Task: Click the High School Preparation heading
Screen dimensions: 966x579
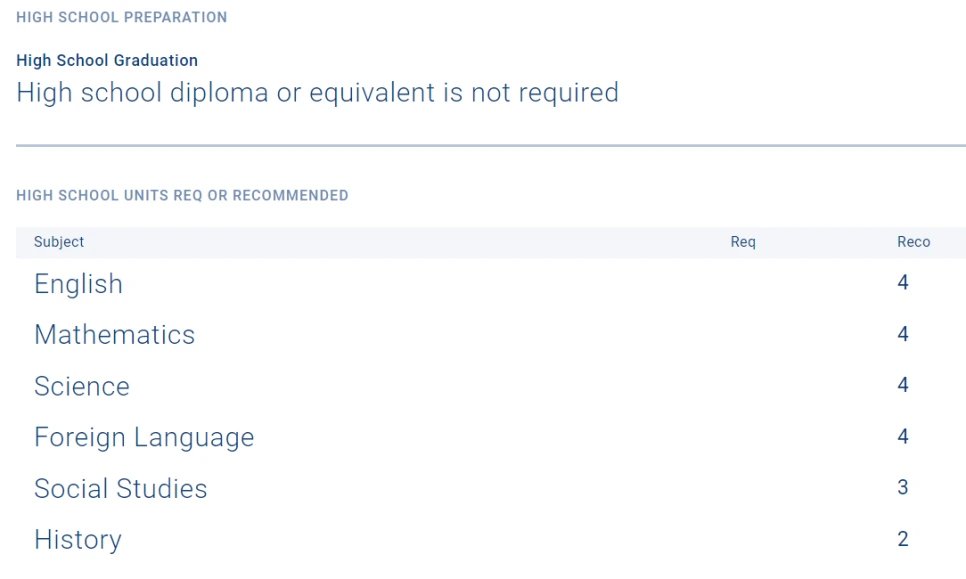Action: [x=121, y=17]
